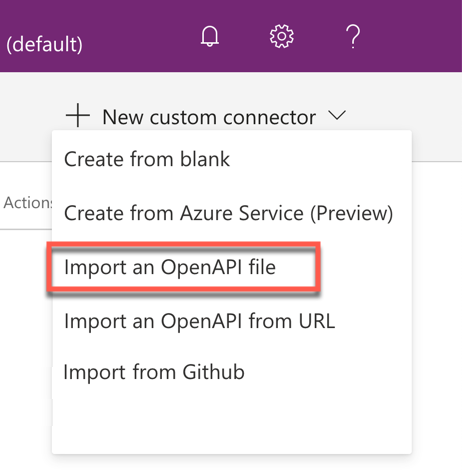Click the (default) environment label
The height and width of the screenshot is (474, 462).
click(44, 44)
